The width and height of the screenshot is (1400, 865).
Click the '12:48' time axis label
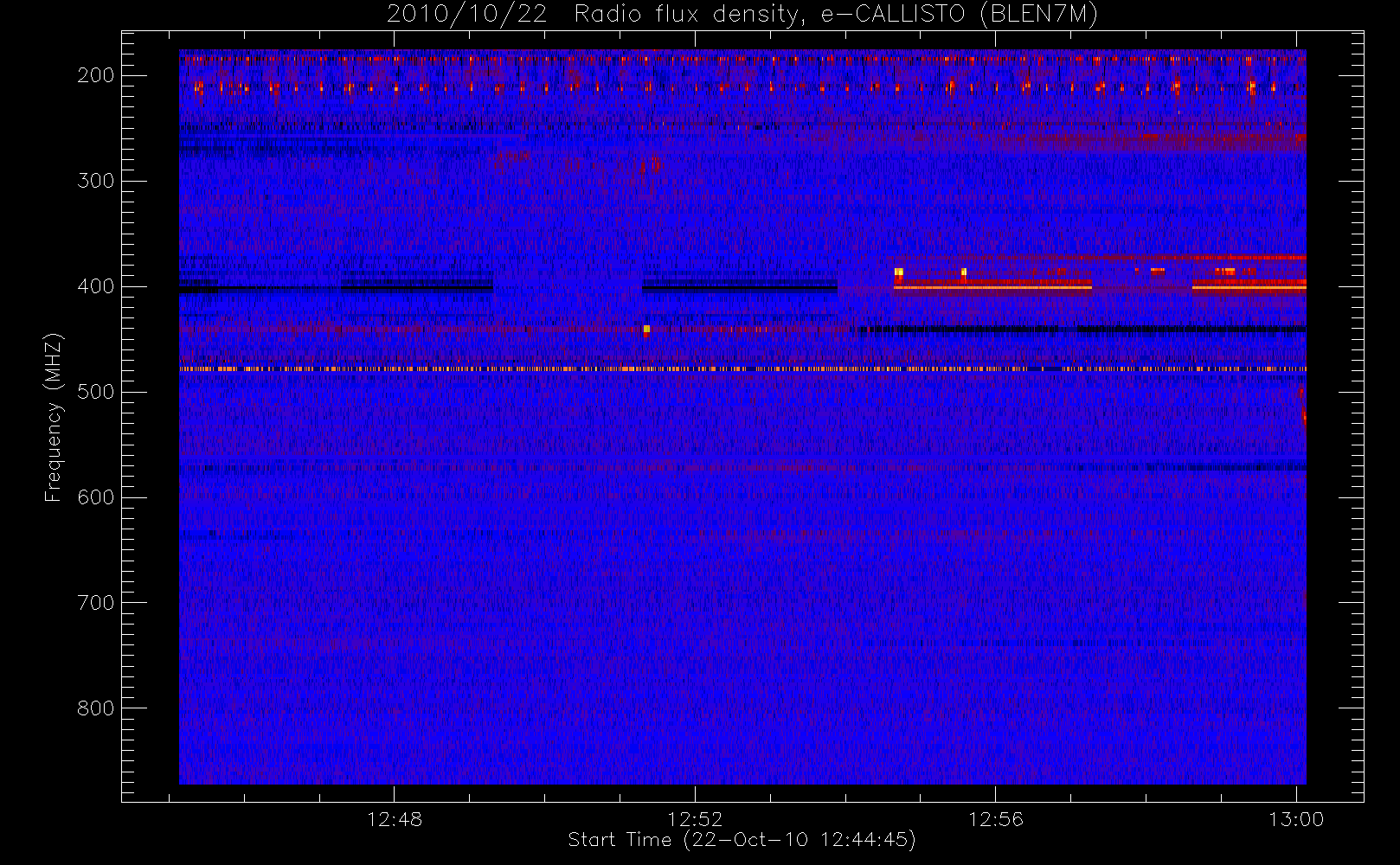pyautogui.click(x=395, y=819)
